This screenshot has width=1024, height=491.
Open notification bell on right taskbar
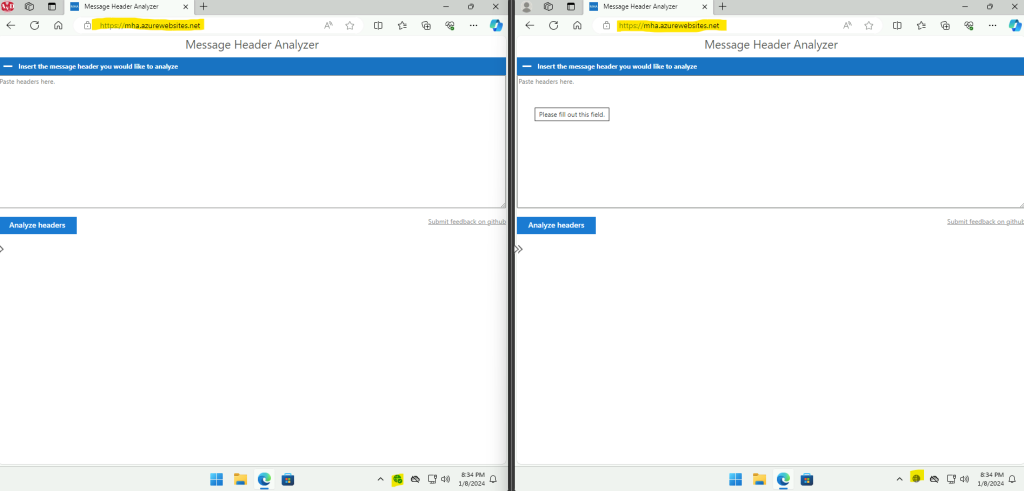pyautogui.click(x=1012, y=479)
